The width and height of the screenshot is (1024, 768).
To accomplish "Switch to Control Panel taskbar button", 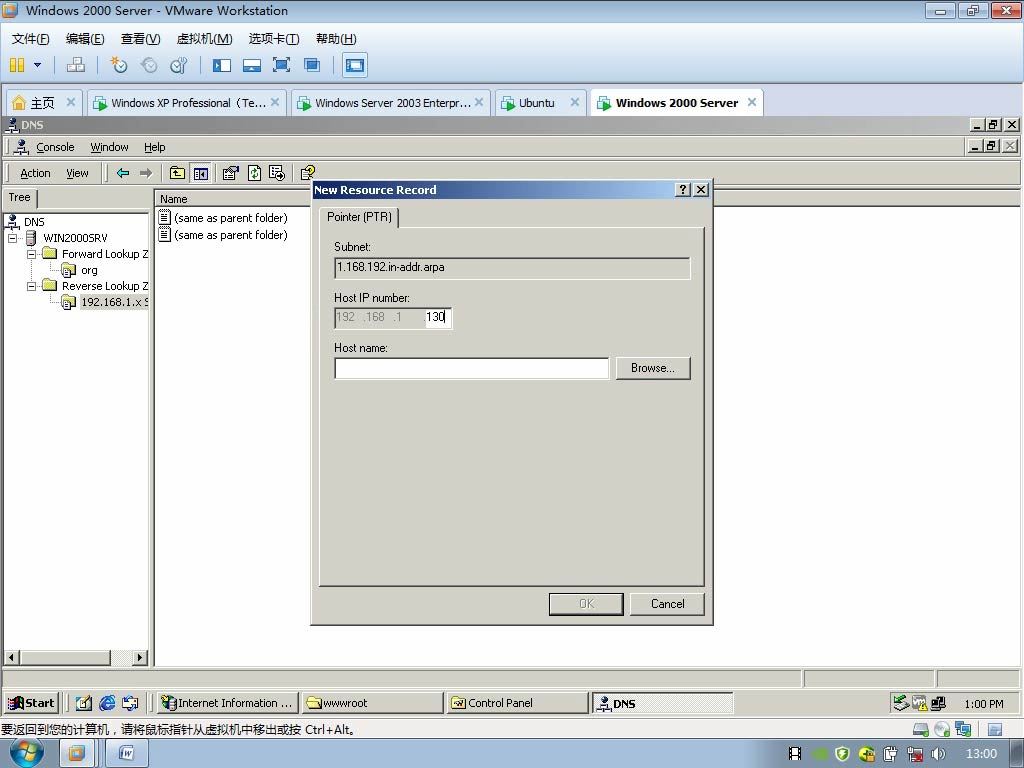I will 518,703.
